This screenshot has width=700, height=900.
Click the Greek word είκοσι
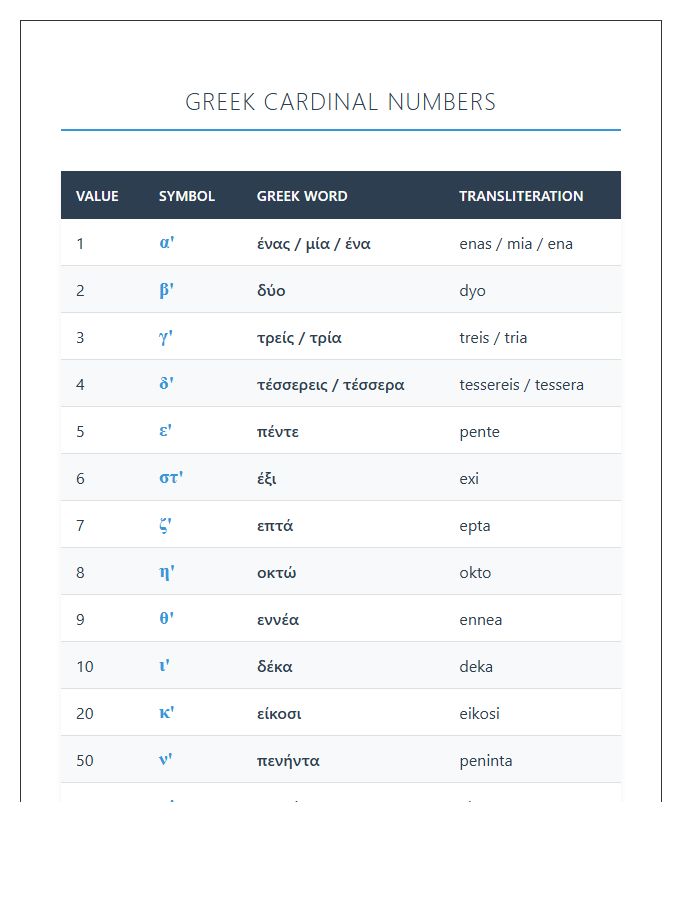pyautogui.click(x=279, y=713)
